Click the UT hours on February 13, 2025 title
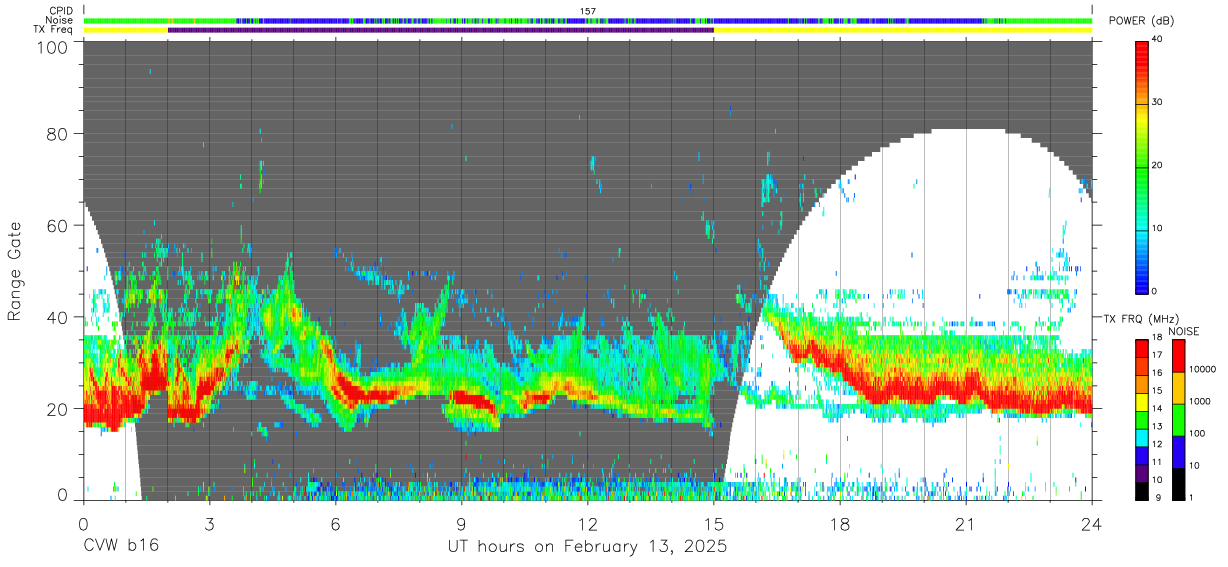Screen dimensions: 1228x567 (x=587, y=546)
